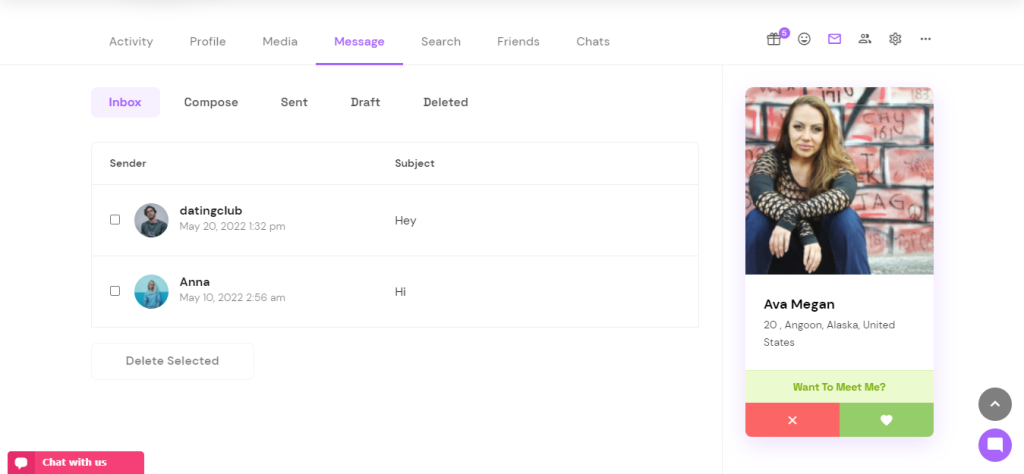Open the settings gear icon

[895, 39]
